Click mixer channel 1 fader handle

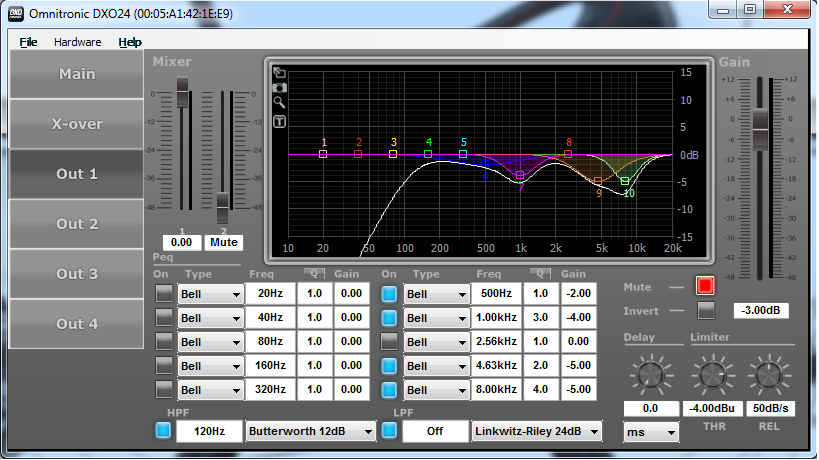pyautogui.click(x=182, y=92)
